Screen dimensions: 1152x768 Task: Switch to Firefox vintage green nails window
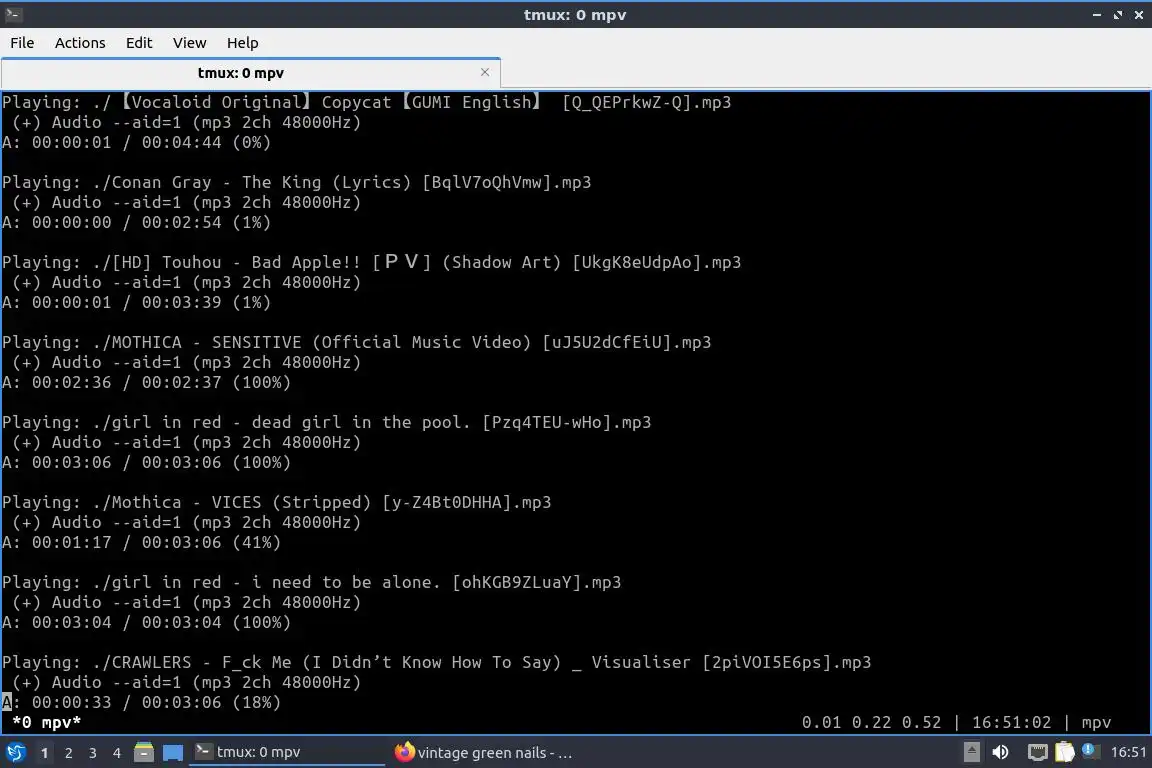click(x=483, y=752)
